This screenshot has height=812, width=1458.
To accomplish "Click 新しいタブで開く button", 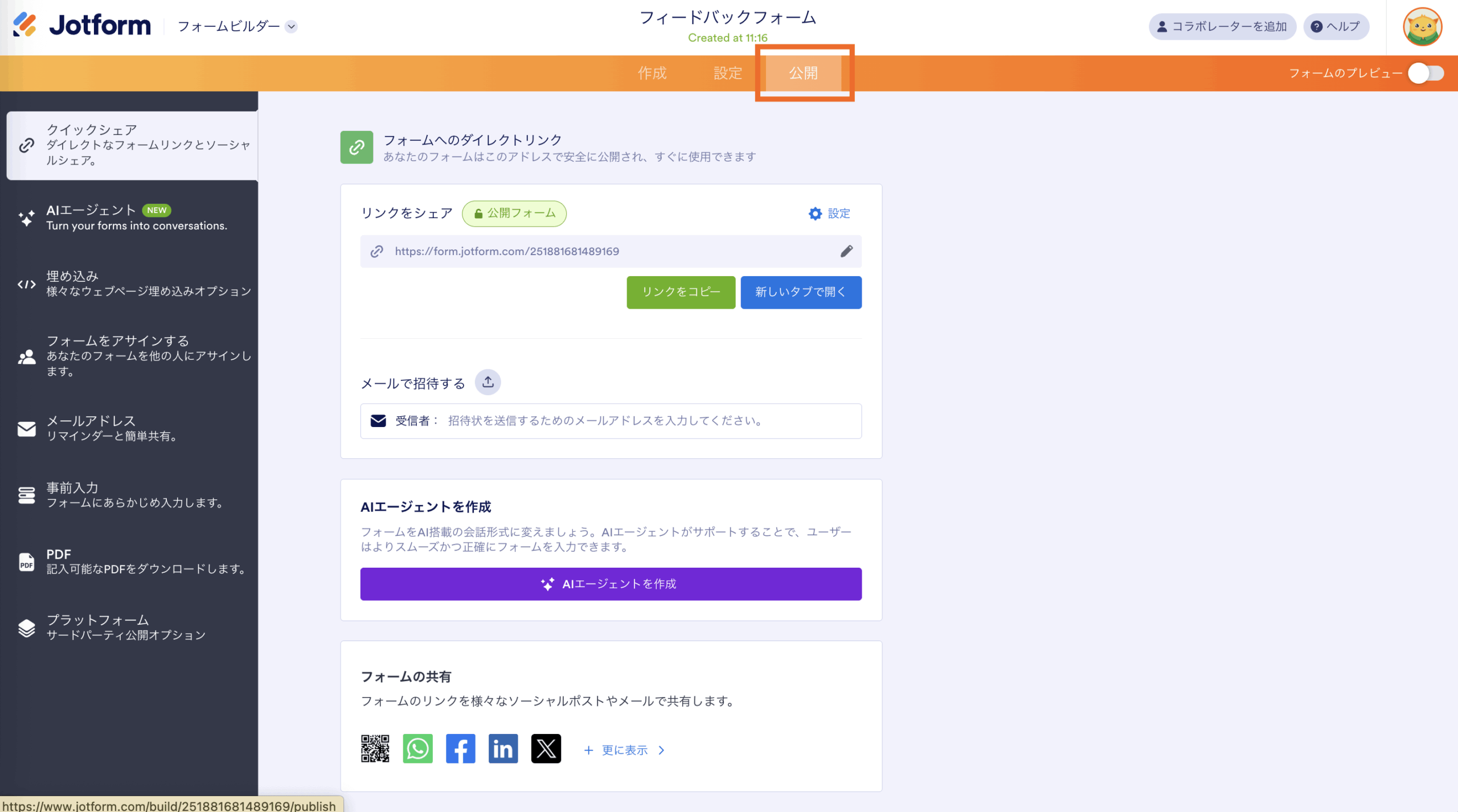I will (800, 292).
